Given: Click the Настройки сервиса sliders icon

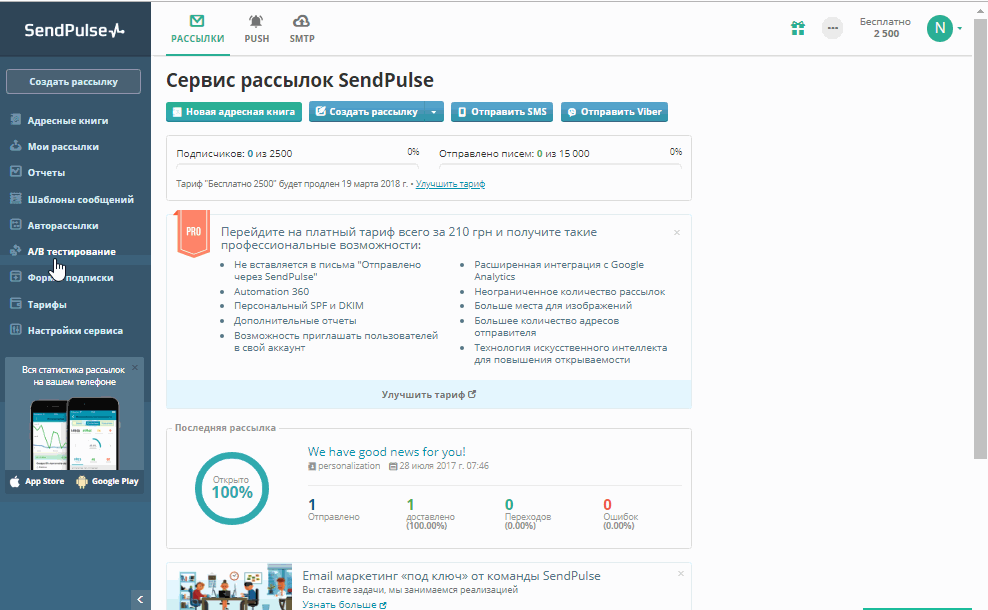Looking at the screenshot, I should 16,329.
